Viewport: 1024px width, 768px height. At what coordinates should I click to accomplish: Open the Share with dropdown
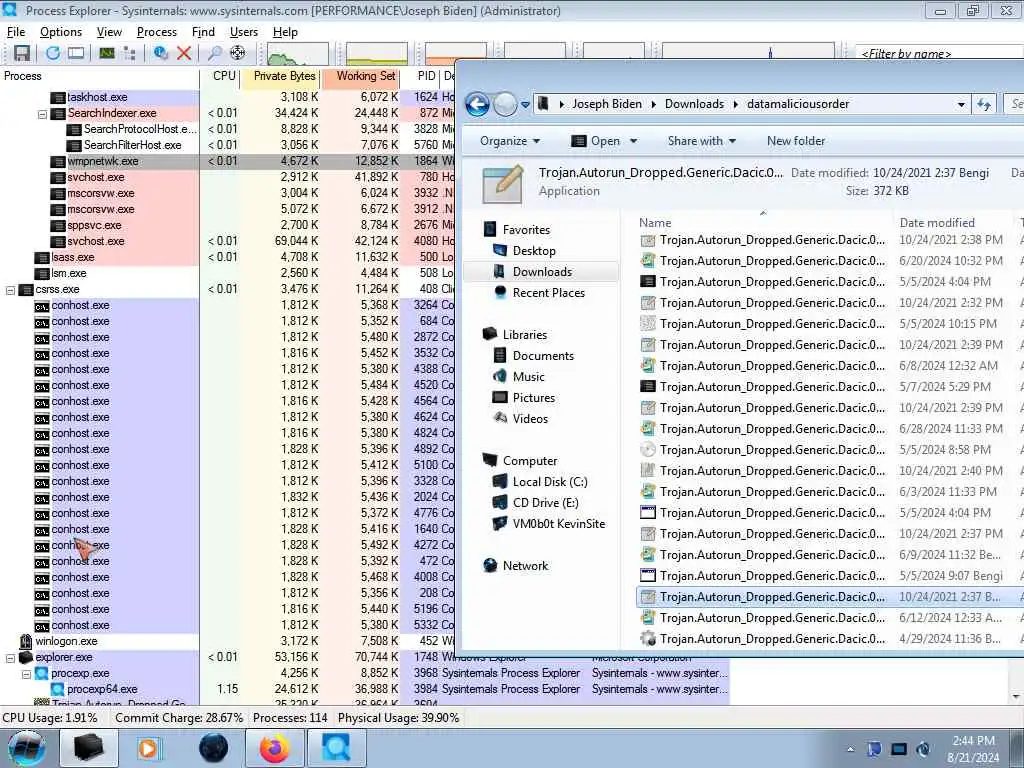coord(701,141)
